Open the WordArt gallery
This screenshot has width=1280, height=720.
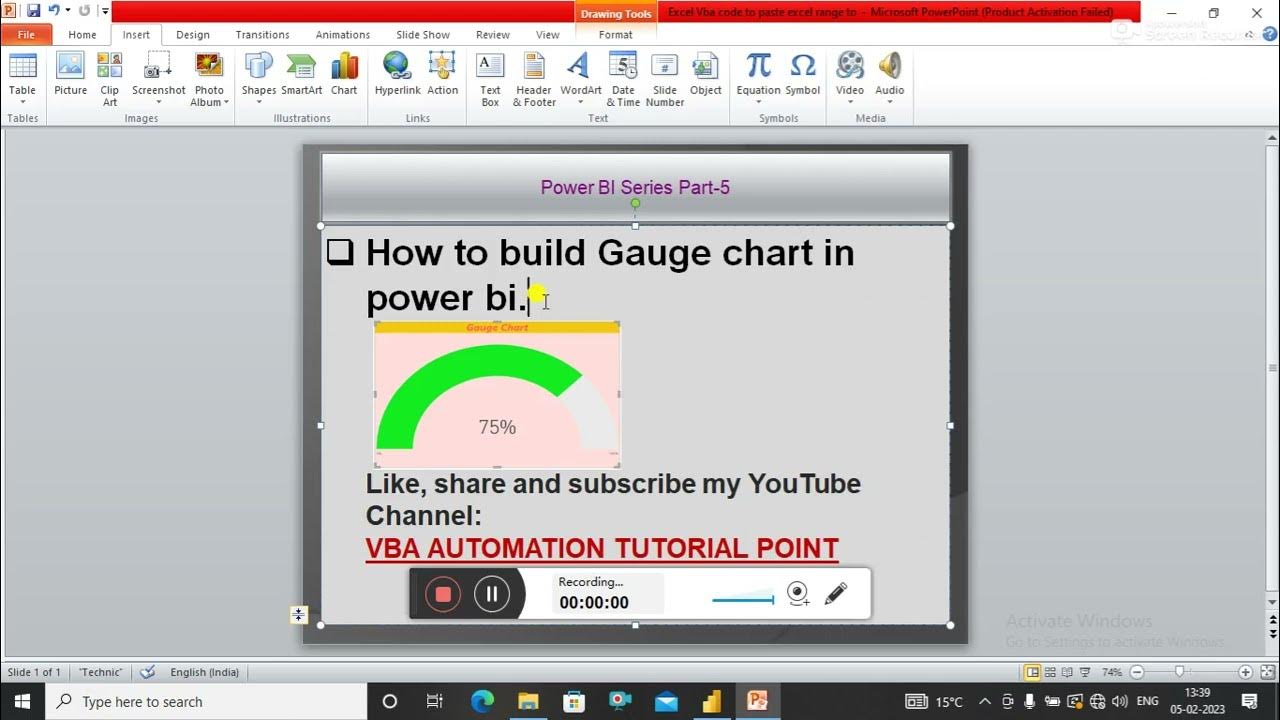tap(580, 79)
